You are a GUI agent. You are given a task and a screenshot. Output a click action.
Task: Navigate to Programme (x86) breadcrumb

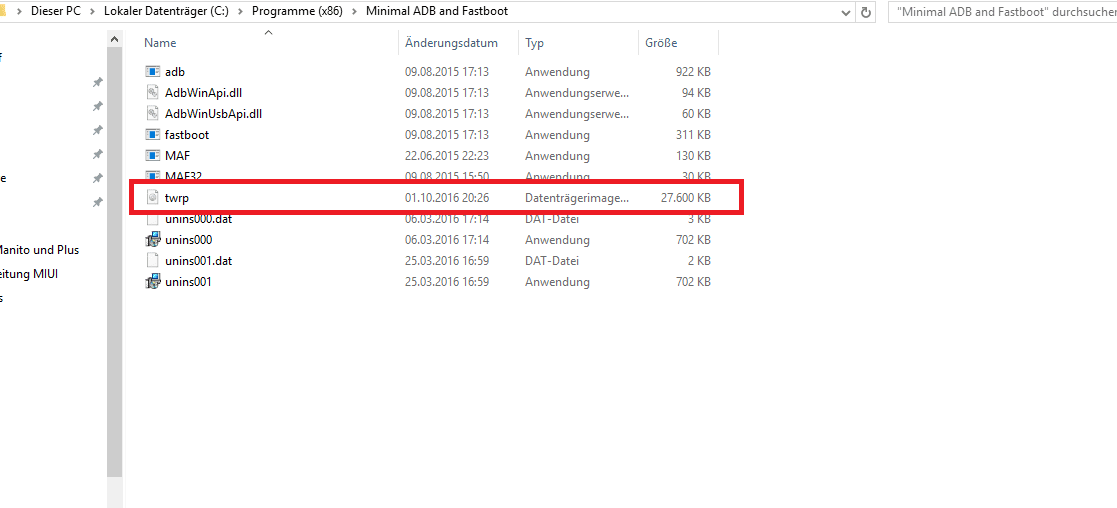coord(297,12)
